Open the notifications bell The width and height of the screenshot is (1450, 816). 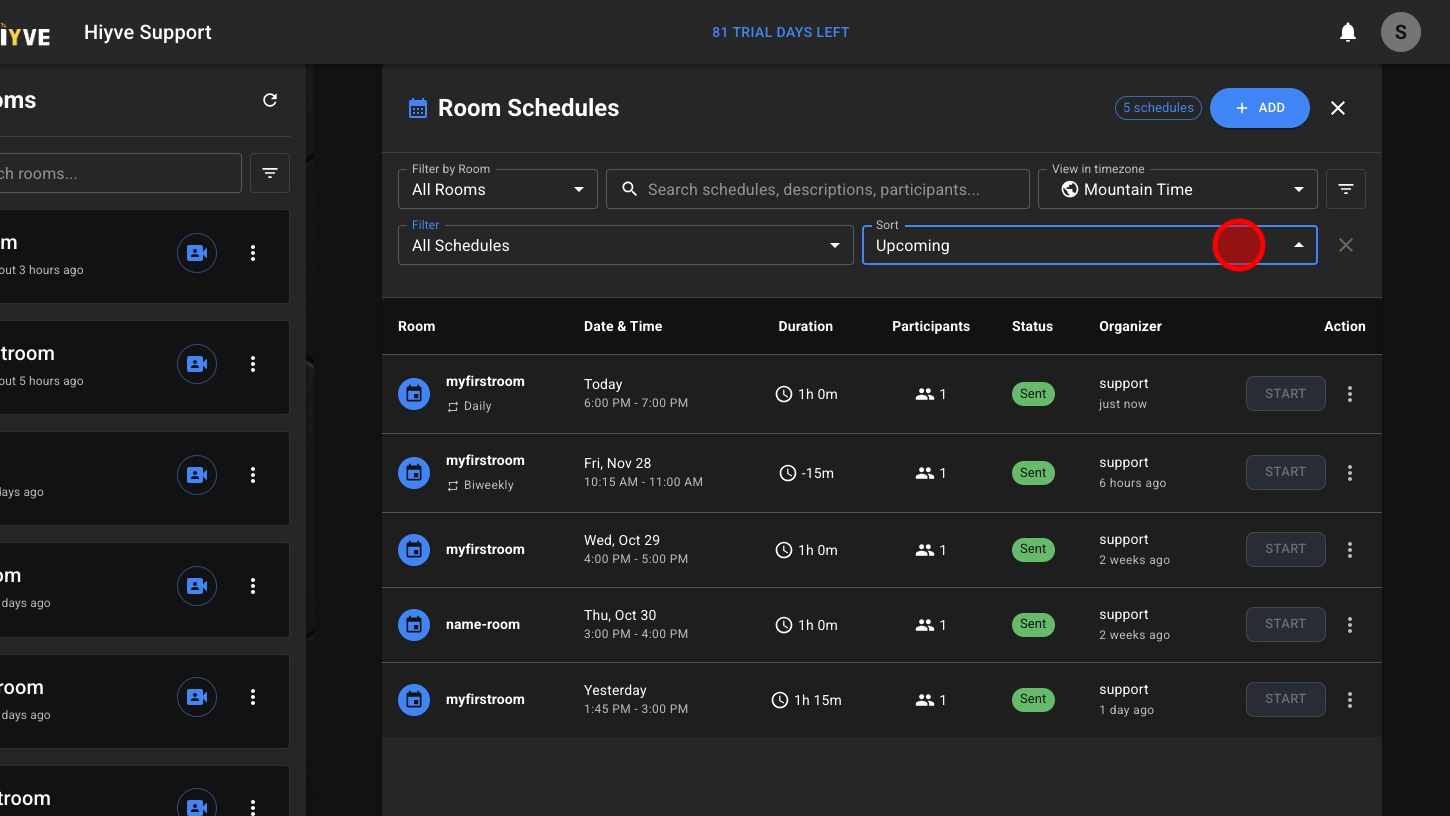pyautogui.click(x=1348, y=33)
